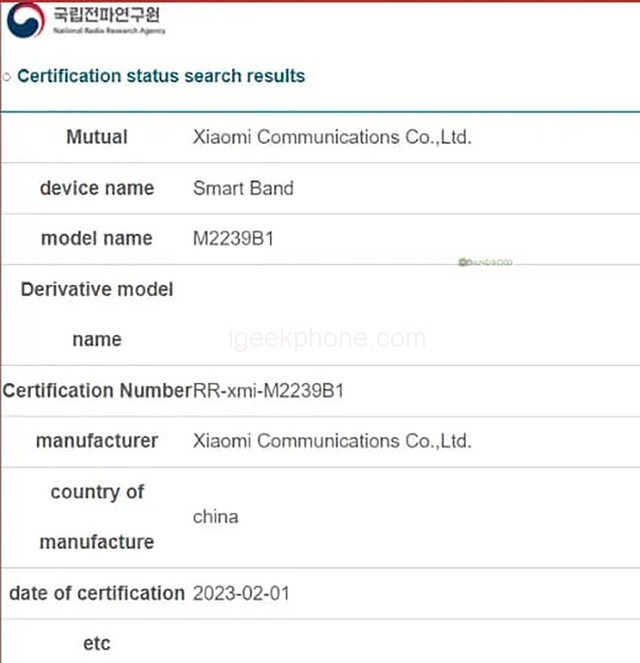Viewport: 640px width, 663px height.
Task: Click the 'etc' row label
Action: (x=97, y=644)
